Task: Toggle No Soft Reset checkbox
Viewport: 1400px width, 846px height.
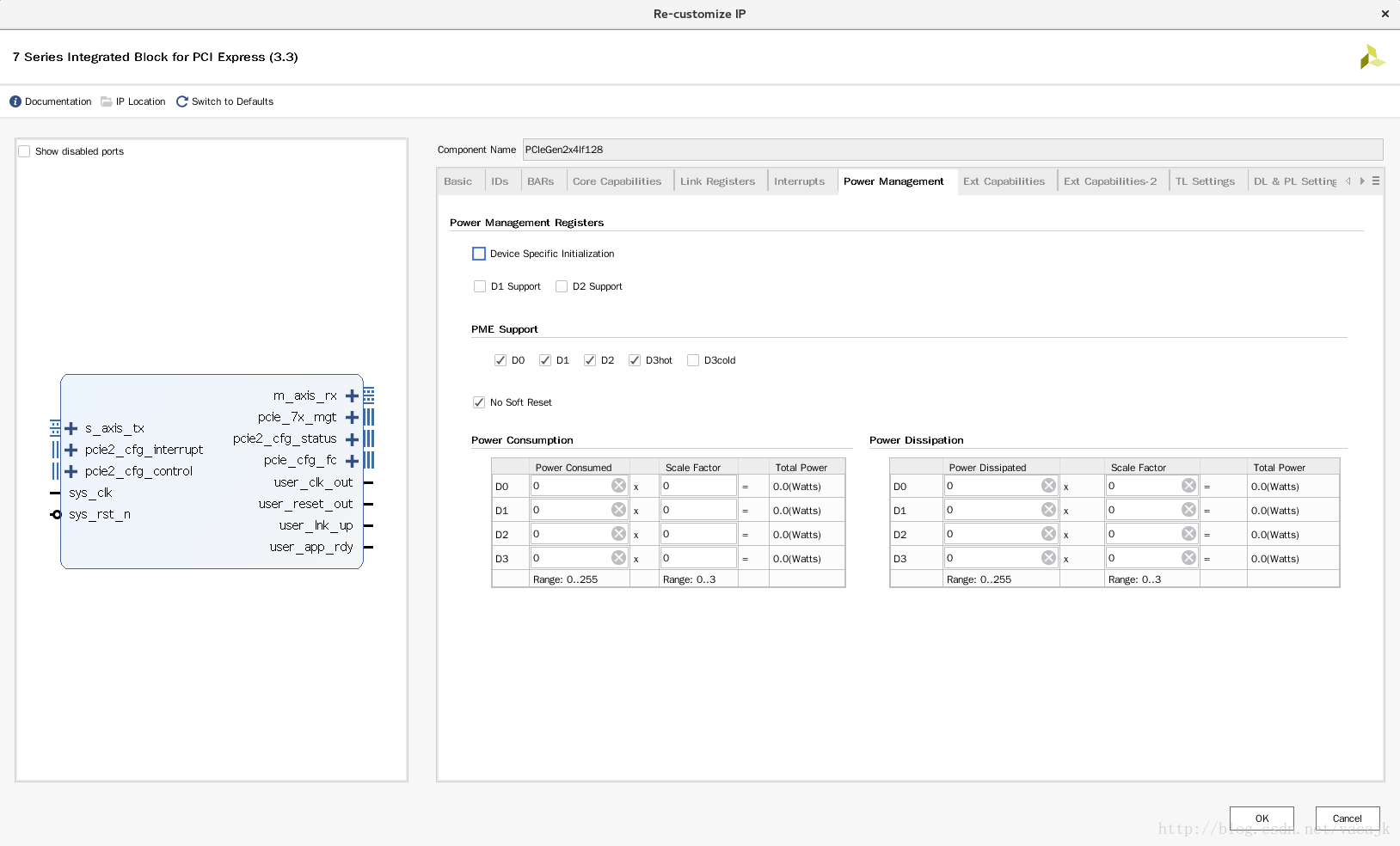Action: [479, 402]
